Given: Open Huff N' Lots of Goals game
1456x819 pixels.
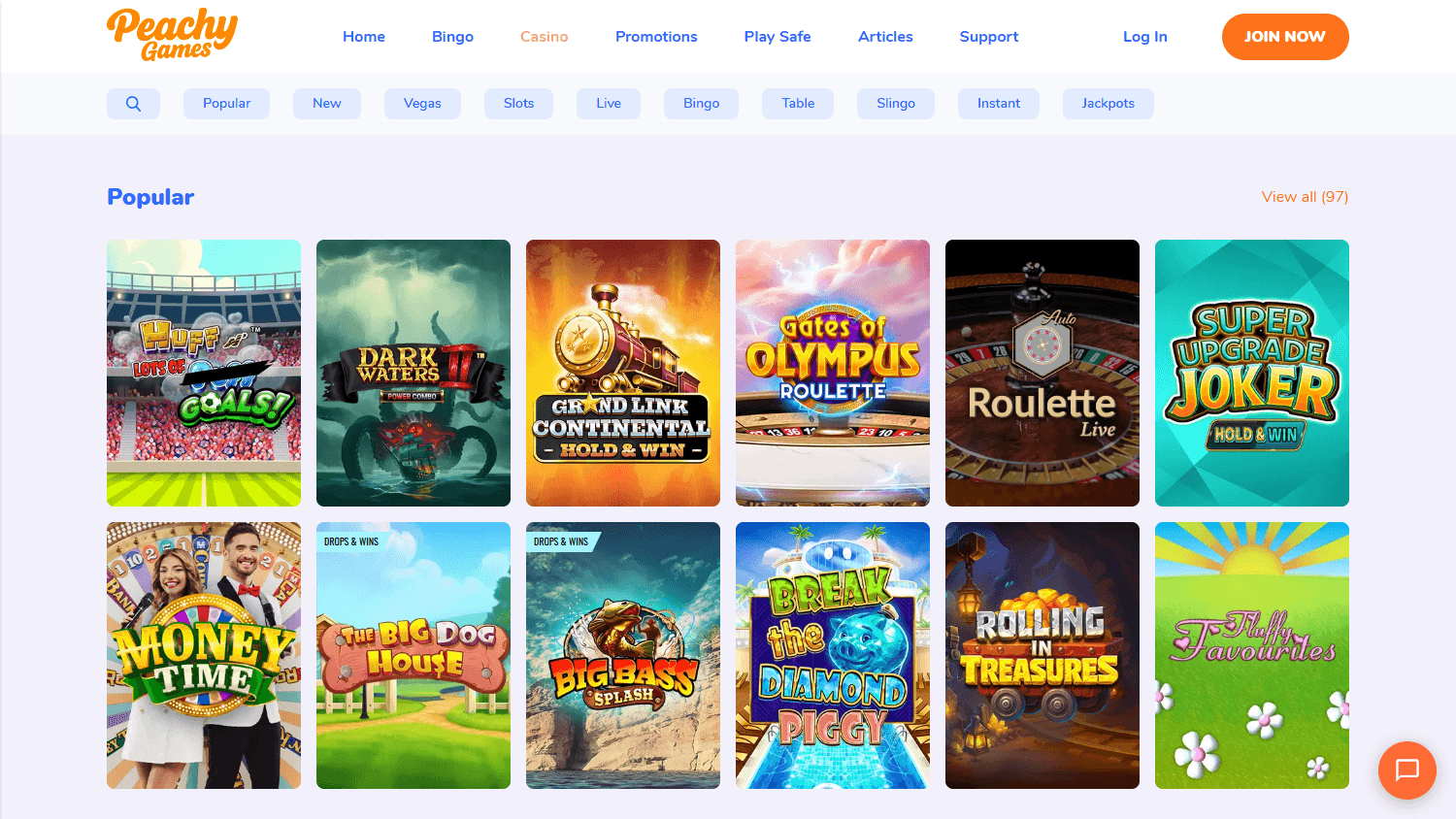Looking at the screenshot, I should (x=204, y=373).
